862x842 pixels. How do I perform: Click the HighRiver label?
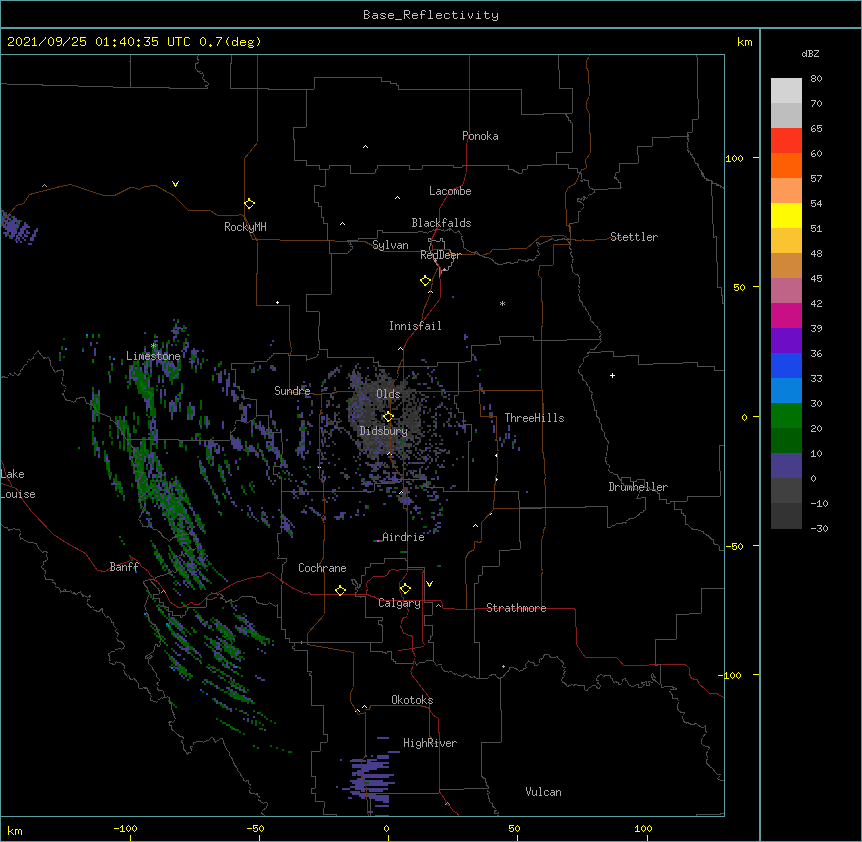(430, 743)
